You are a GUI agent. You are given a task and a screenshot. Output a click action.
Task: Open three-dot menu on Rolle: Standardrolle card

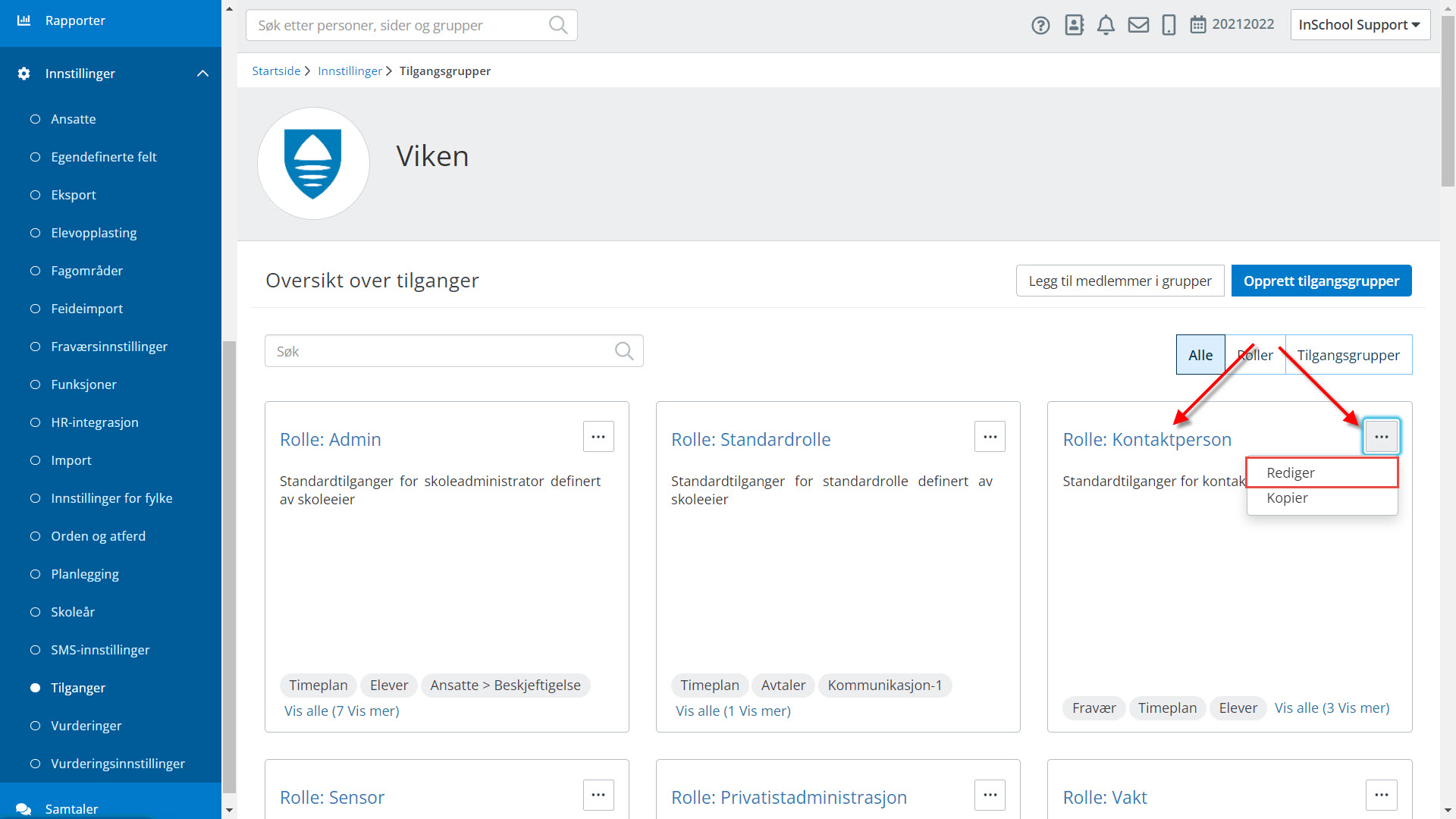pyautogui.click(x=990, y=437)
